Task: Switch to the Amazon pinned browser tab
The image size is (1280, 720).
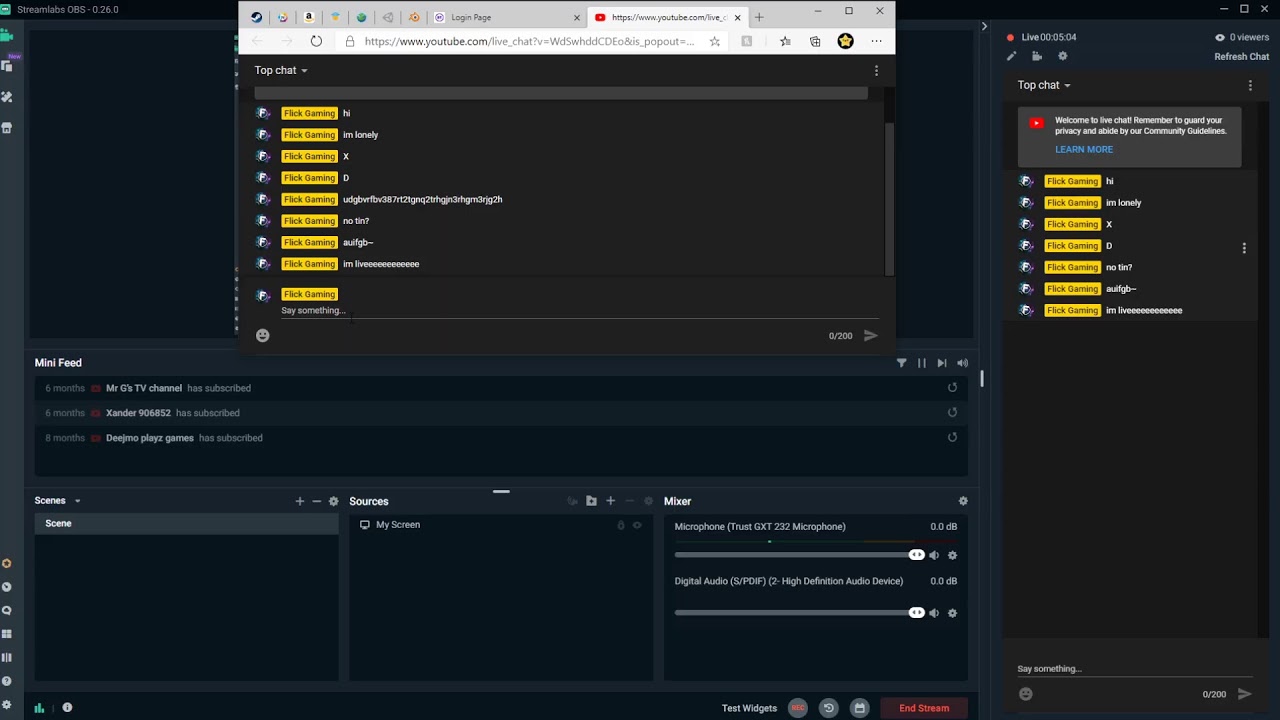Action: coord(309,17)
